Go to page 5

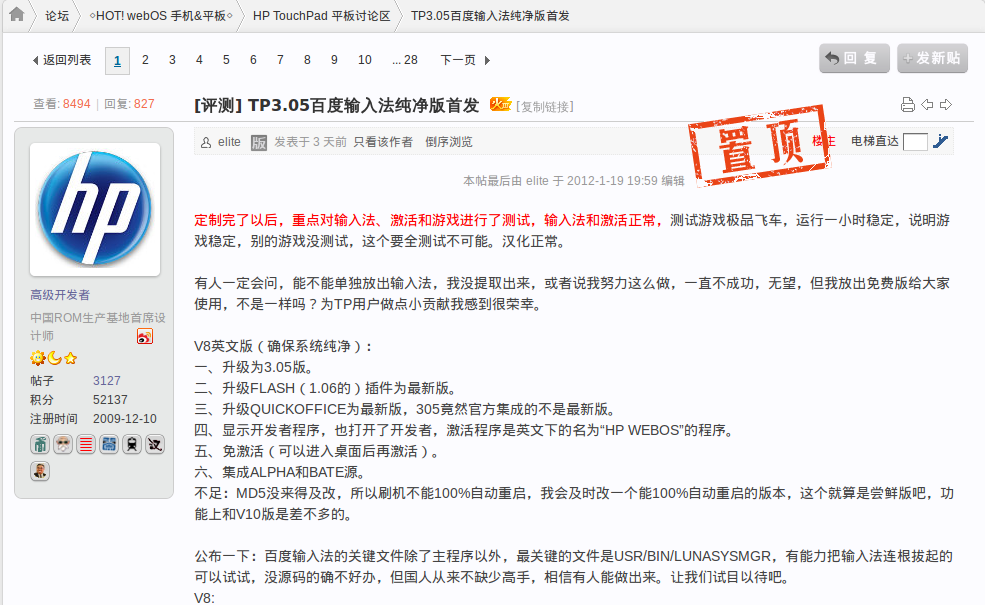[x=226, y=60]
